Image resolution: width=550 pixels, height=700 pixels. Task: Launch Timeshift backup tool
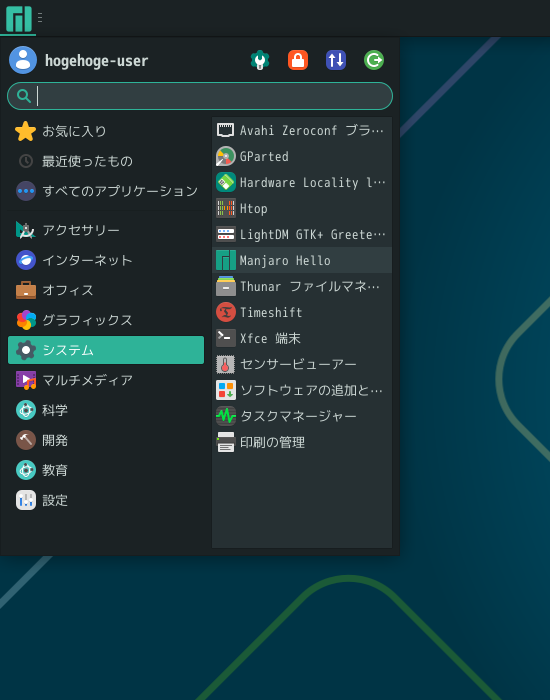tap(302, 312)
